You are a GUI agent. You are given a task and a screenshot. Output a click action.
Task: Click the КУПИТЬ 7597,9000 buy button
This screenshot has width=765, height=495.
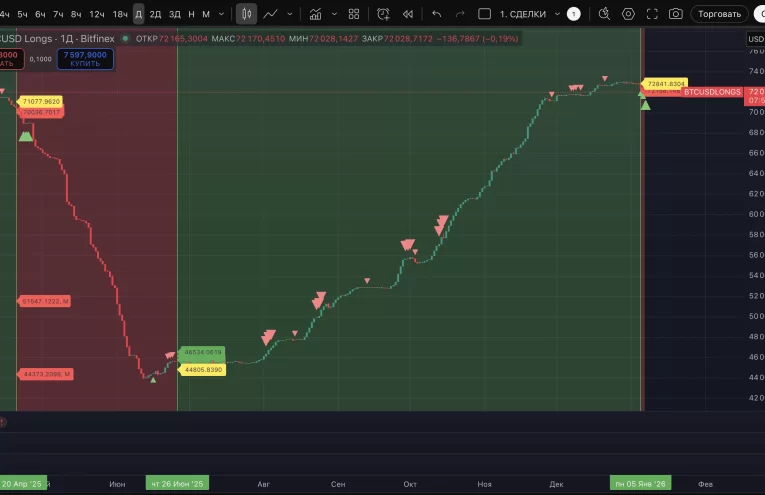[85, 59]
